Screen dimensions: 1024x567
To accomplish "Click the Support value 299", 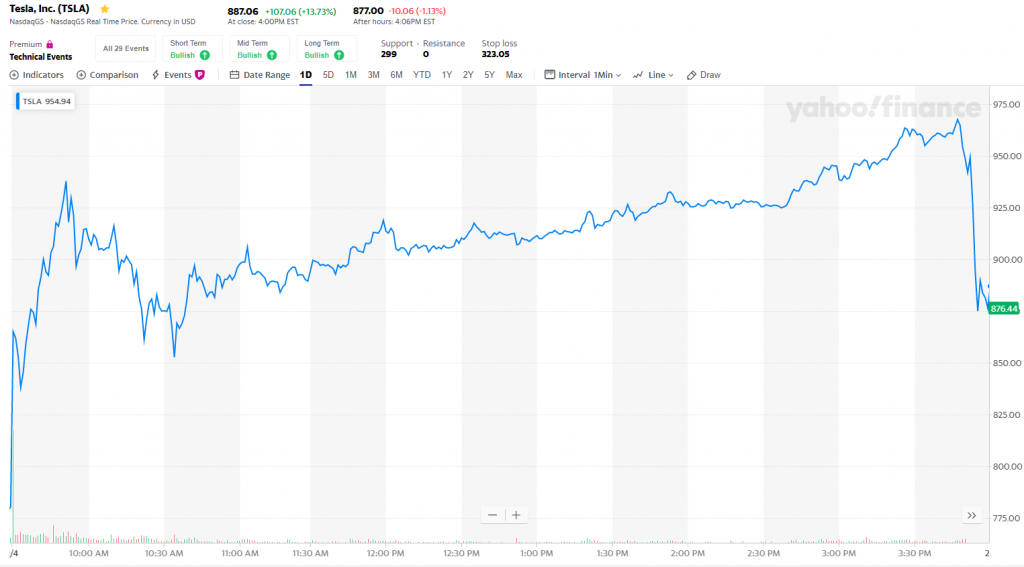I will 389,54.
